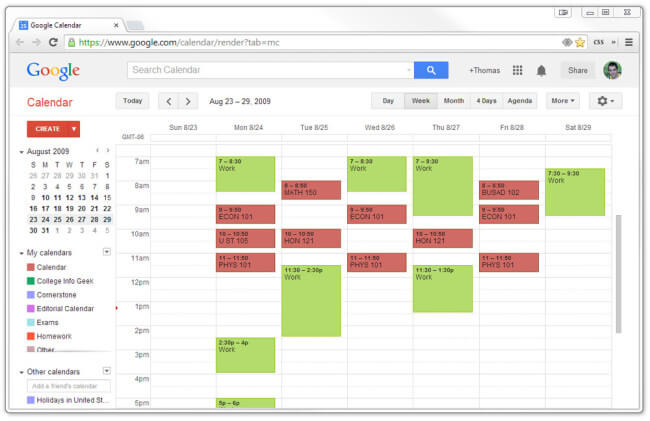
Task: Toggle the Calendar calendar color box
Action: coord(31,267)
